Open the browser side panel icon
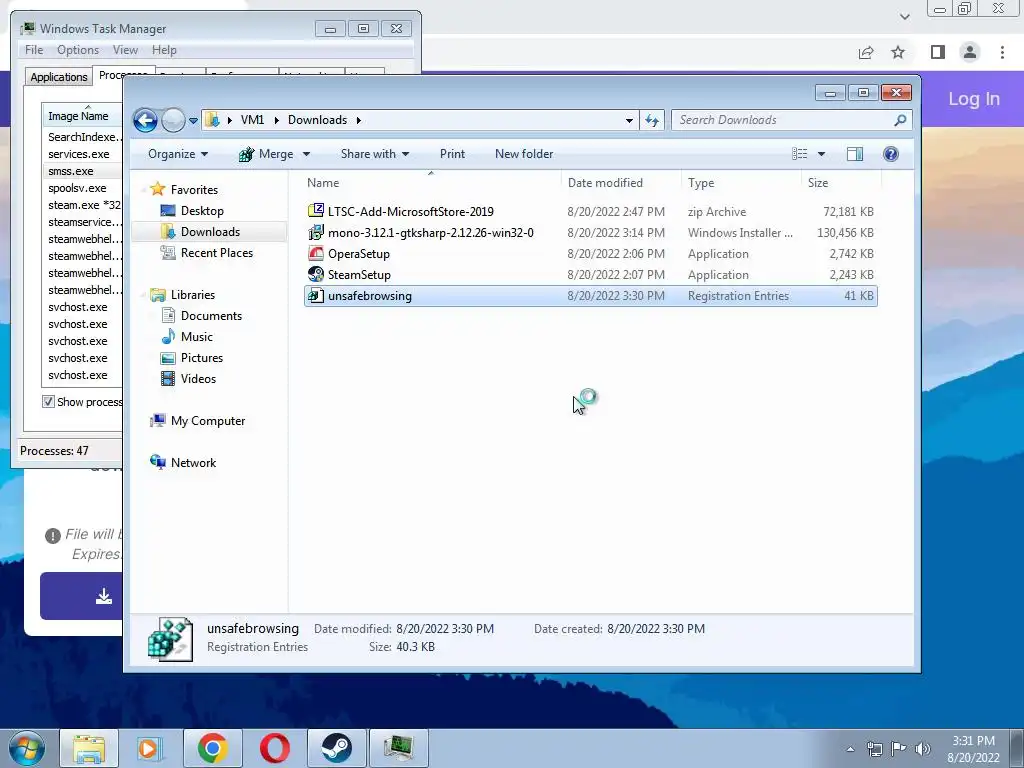Viewport: 1024px width, 768px height. tap(938, 52)
